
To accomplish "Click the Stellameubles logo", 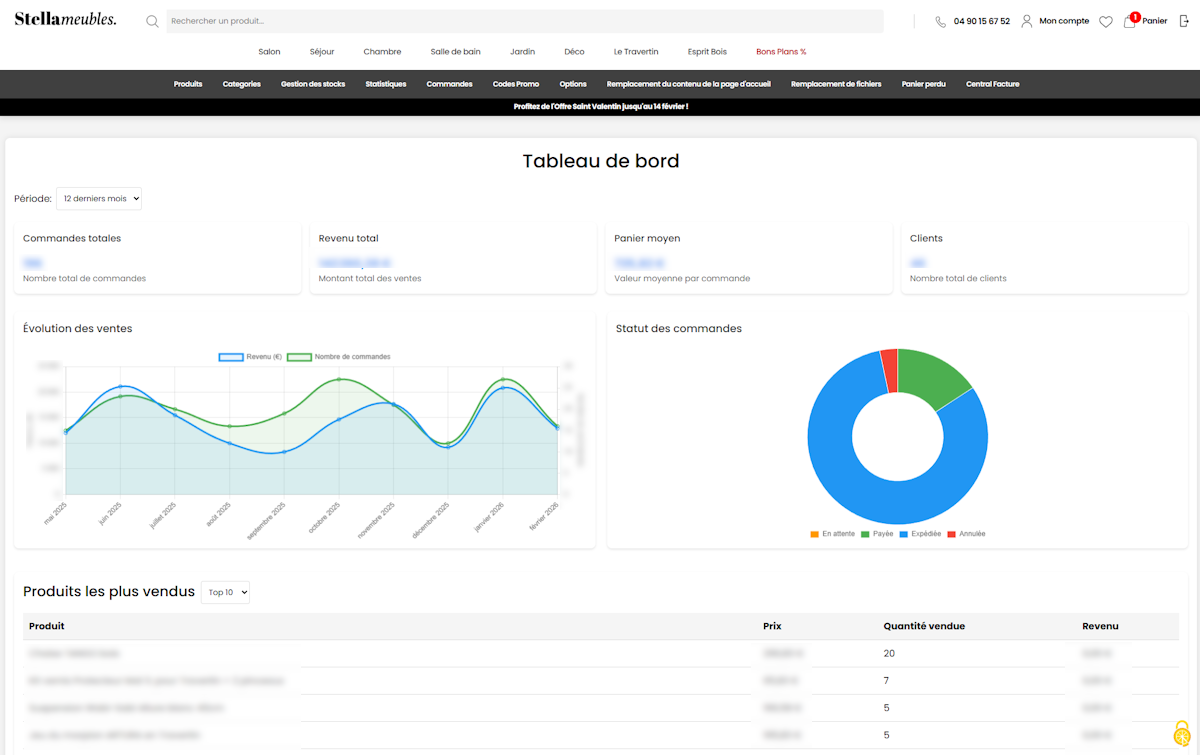I will (x=64, y=18).
